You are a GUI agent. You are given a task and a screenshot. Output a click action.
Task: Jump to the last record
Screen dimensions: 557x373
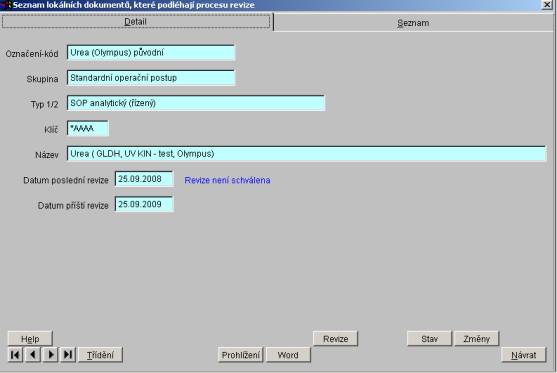pyautogui.click(x=68, y=355)
